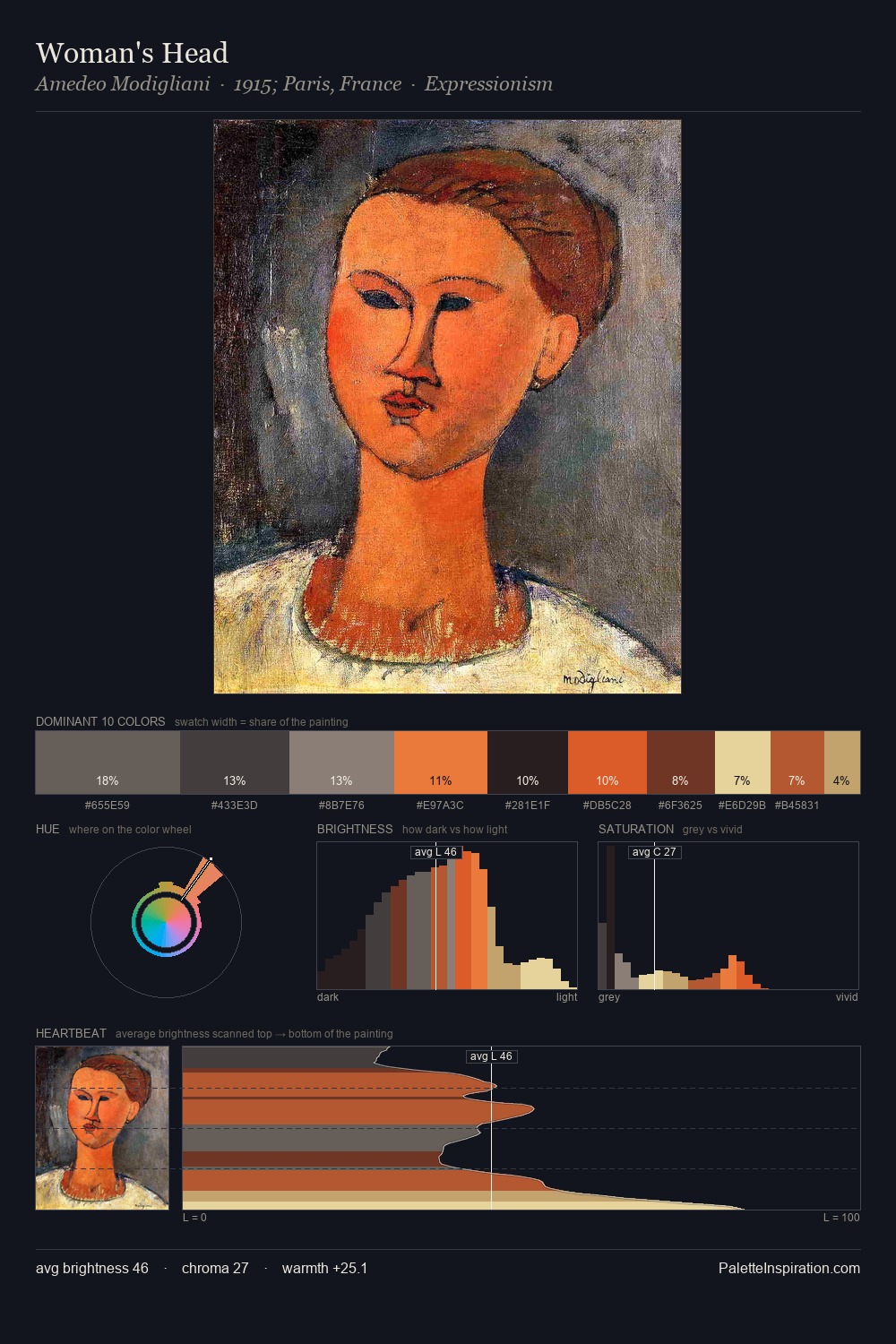Click the #655E59 grey swatch at 18%
This screenshot has width=896, height=1344.
108,762
